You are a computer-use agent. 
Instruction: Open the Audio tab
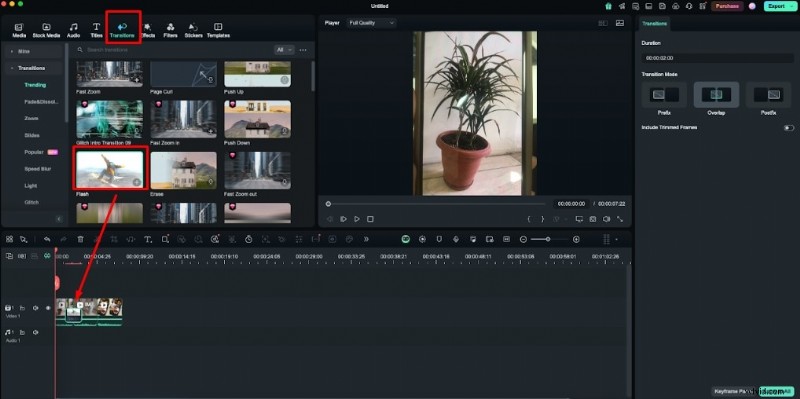(73, 30)
